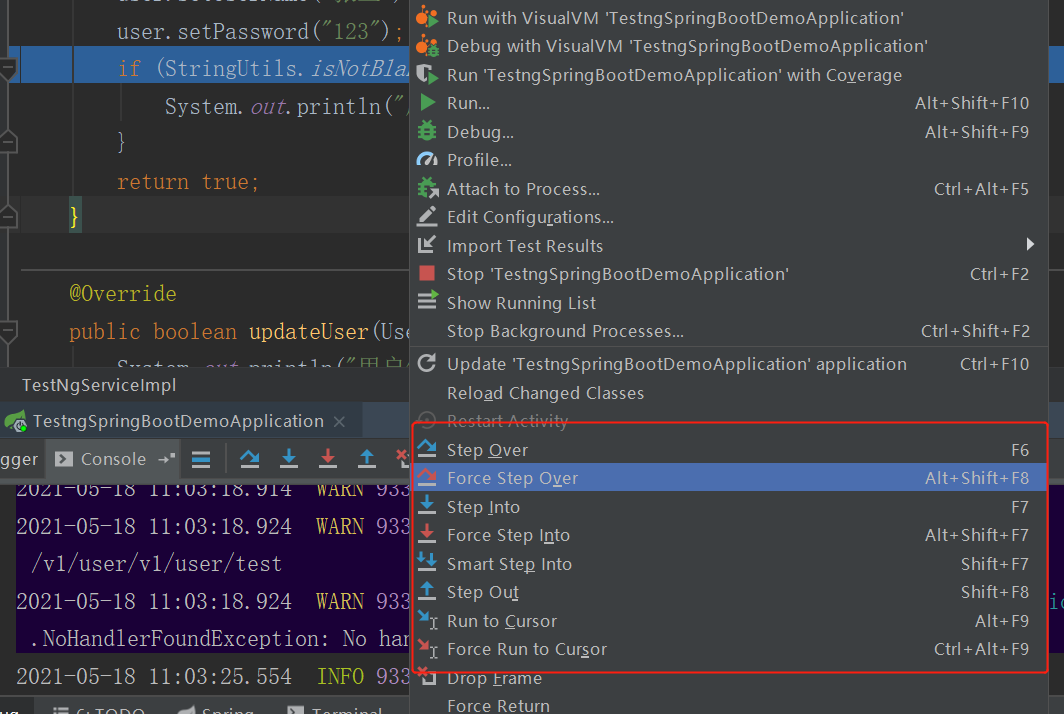Click the @Override annotation
Image resolution: width=1064 pixels, height=714 pixels.
point(123,293)
